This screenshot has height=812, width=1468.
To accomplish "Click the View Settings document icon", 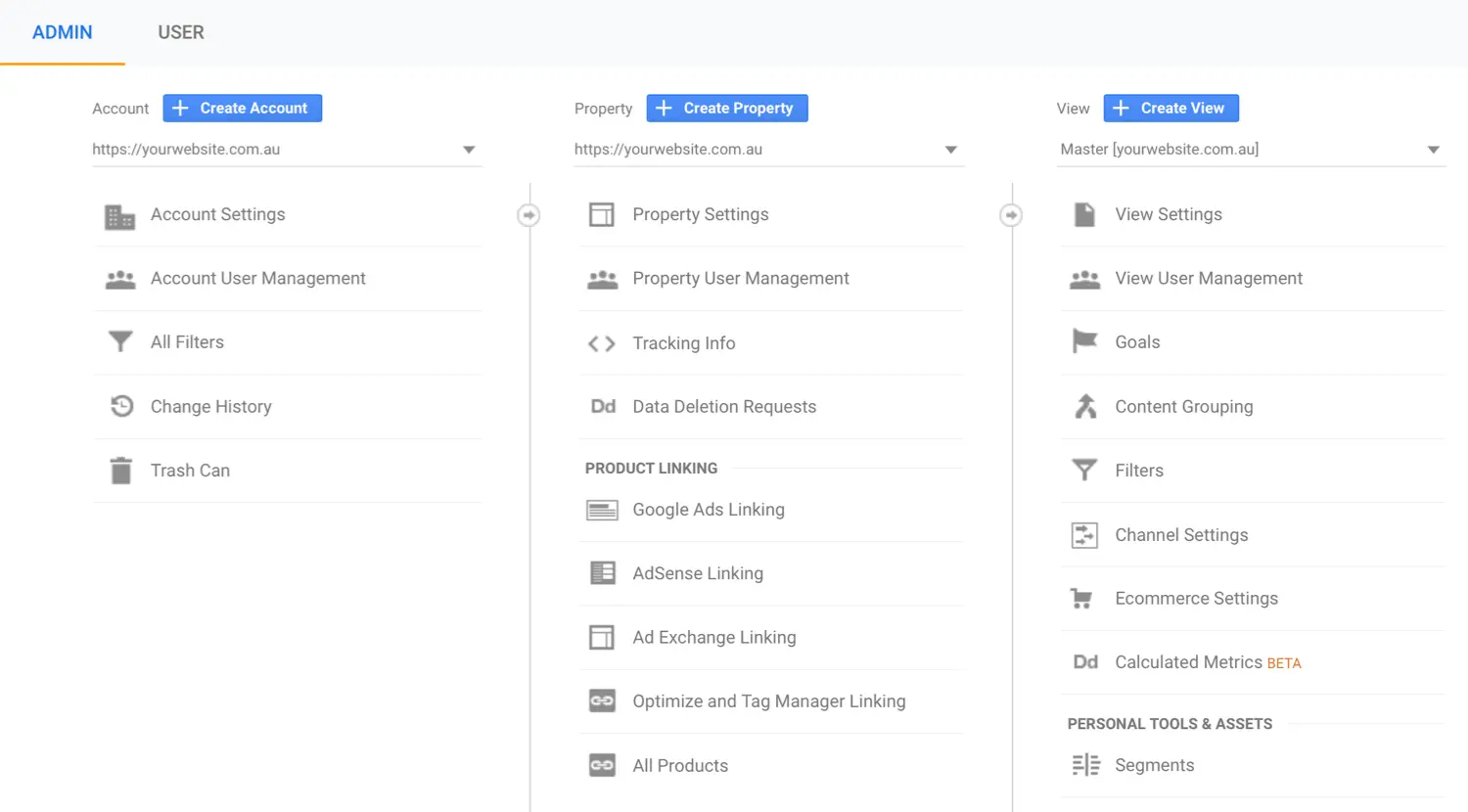I will click(x=1084, y=214).
